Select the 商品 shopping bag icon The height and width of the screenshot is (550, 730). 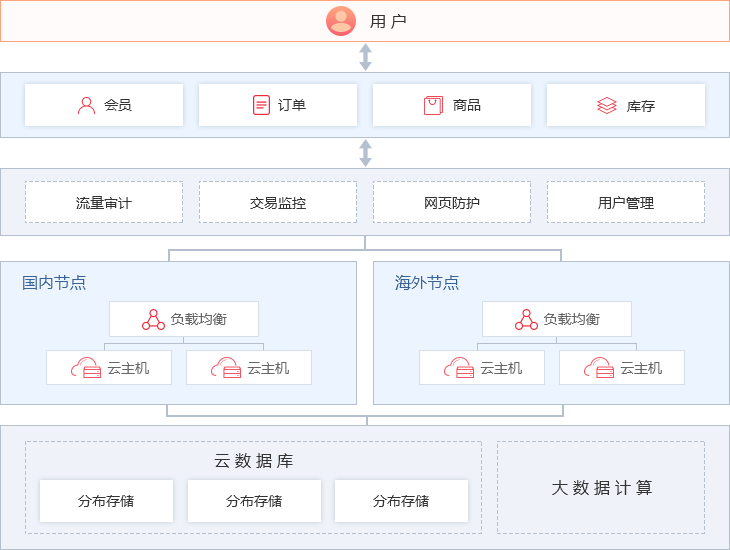tap(433, 105)
